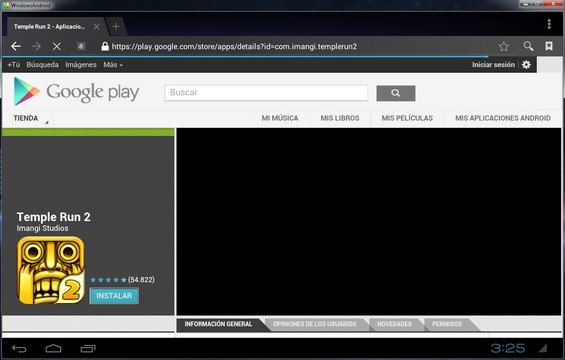Stop page loading with X icon

tap(57, 46)
